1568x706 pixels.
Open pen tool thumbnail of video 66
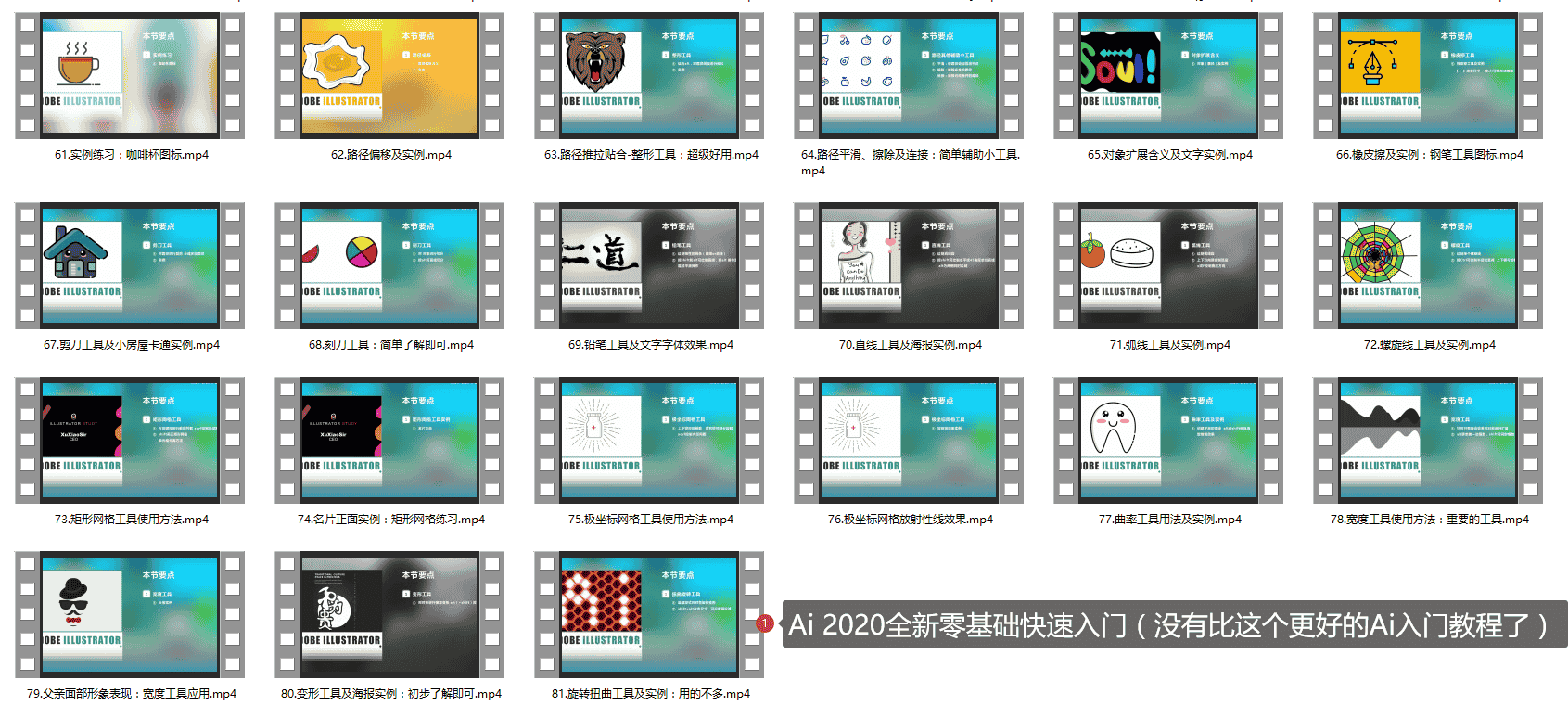(x=1428, y=75)
